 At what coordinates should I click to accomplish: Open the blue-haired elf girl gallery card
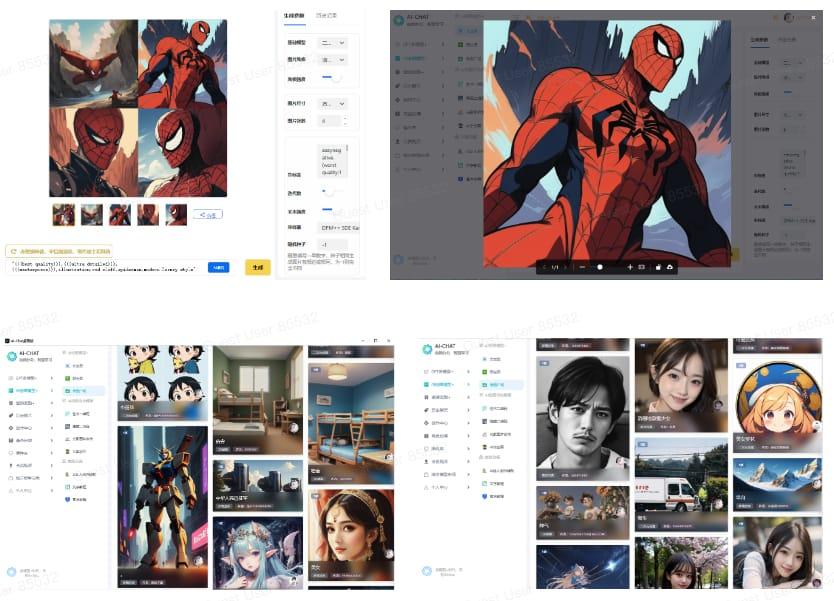(x=258, y=553)
